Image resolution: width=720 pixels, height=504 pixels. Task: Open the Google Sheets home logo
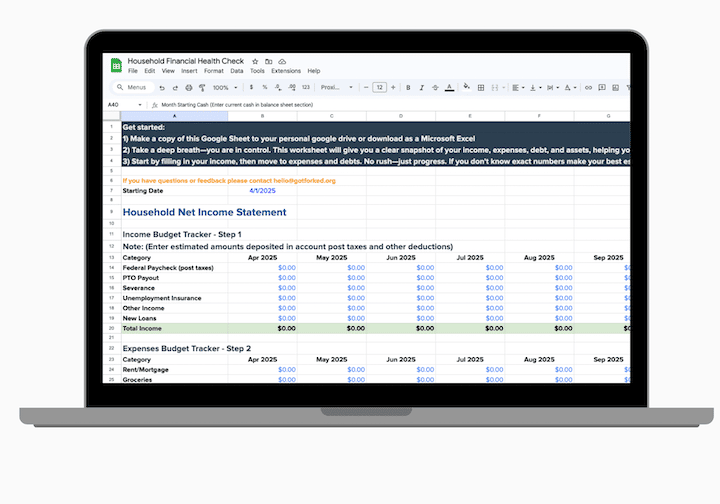coord(116,65)
